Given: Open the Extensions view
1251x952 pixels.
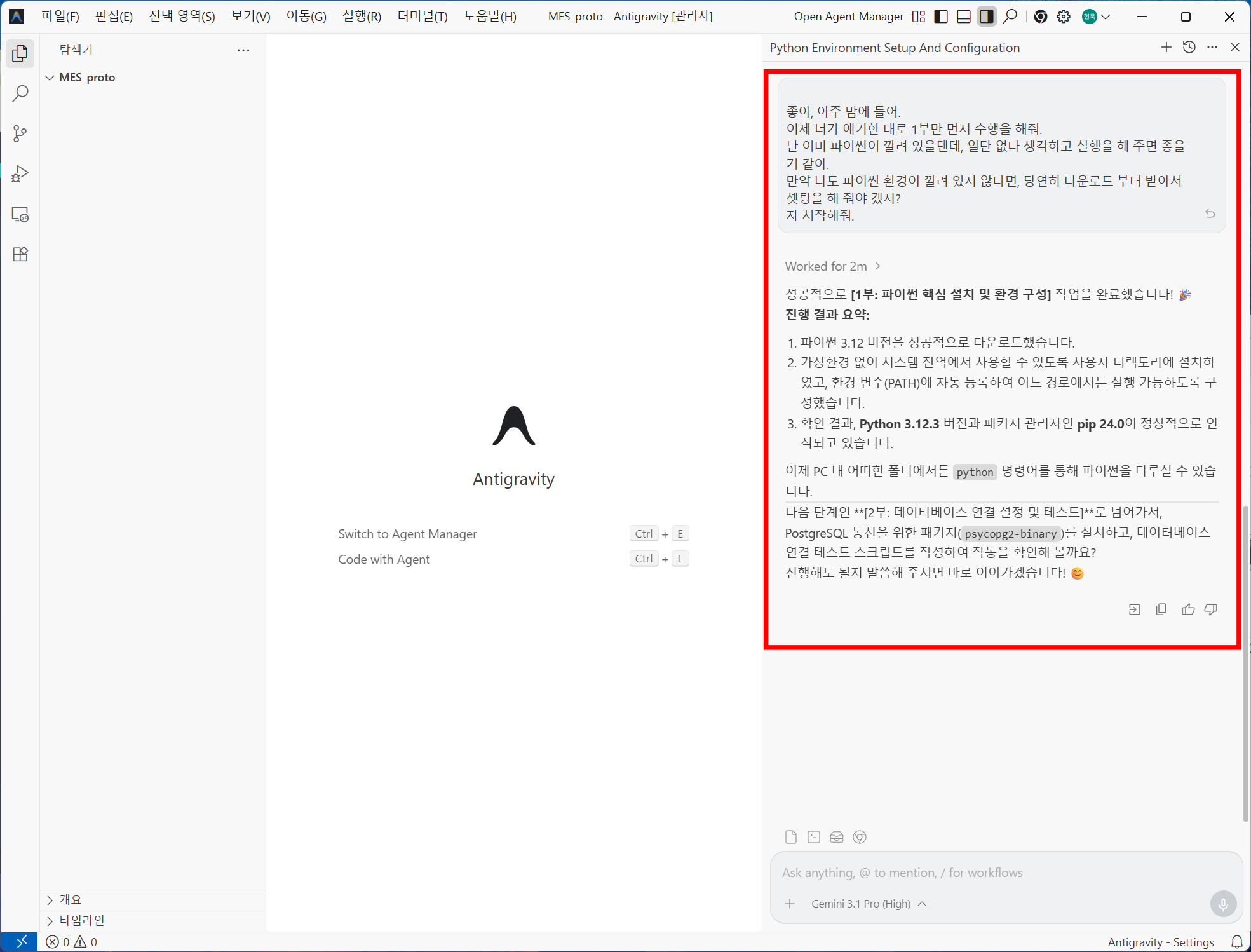Looking at the screenshot, I should [x=20, y=254].
